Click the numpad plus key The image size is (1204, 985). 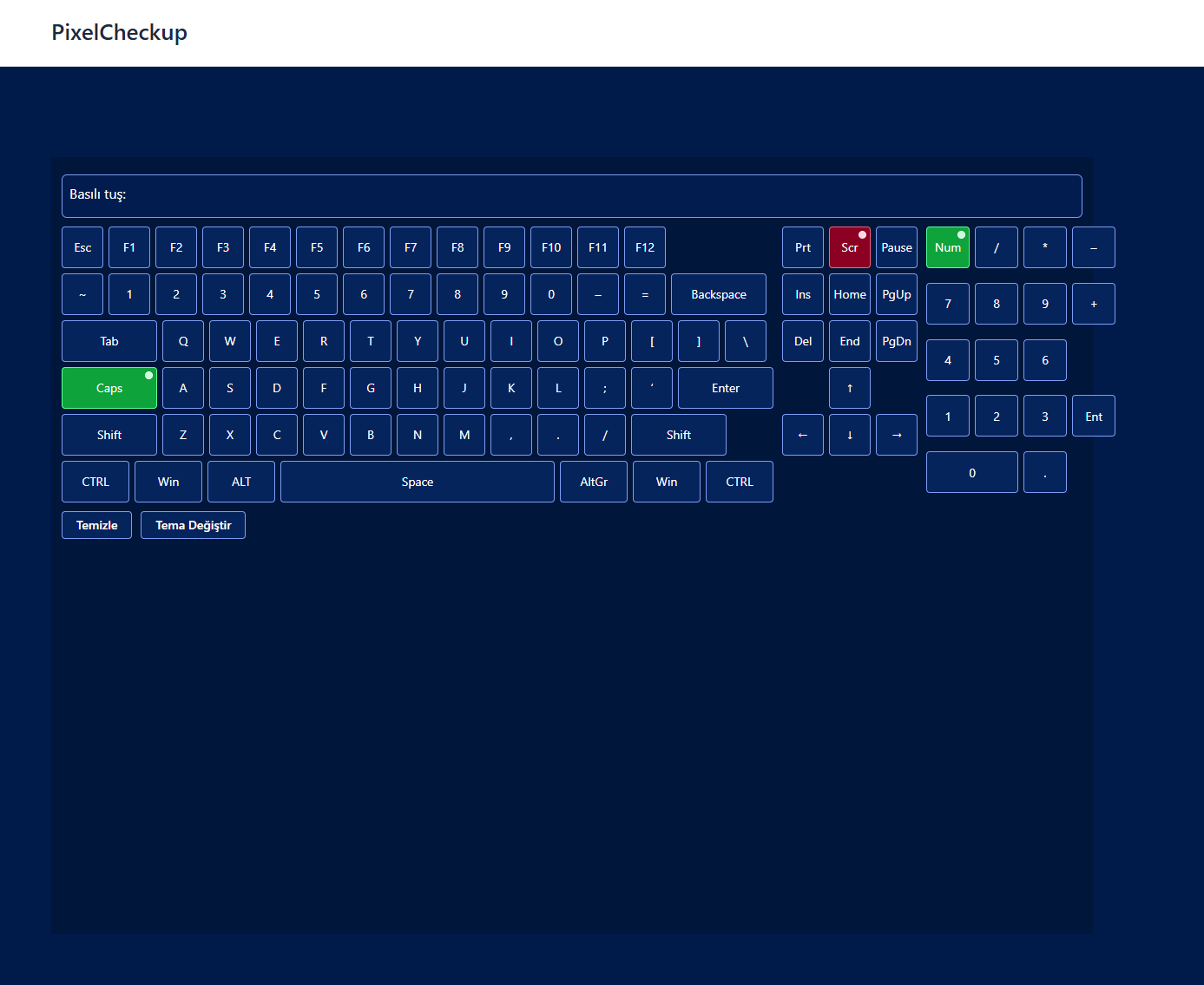point(1093,304)
